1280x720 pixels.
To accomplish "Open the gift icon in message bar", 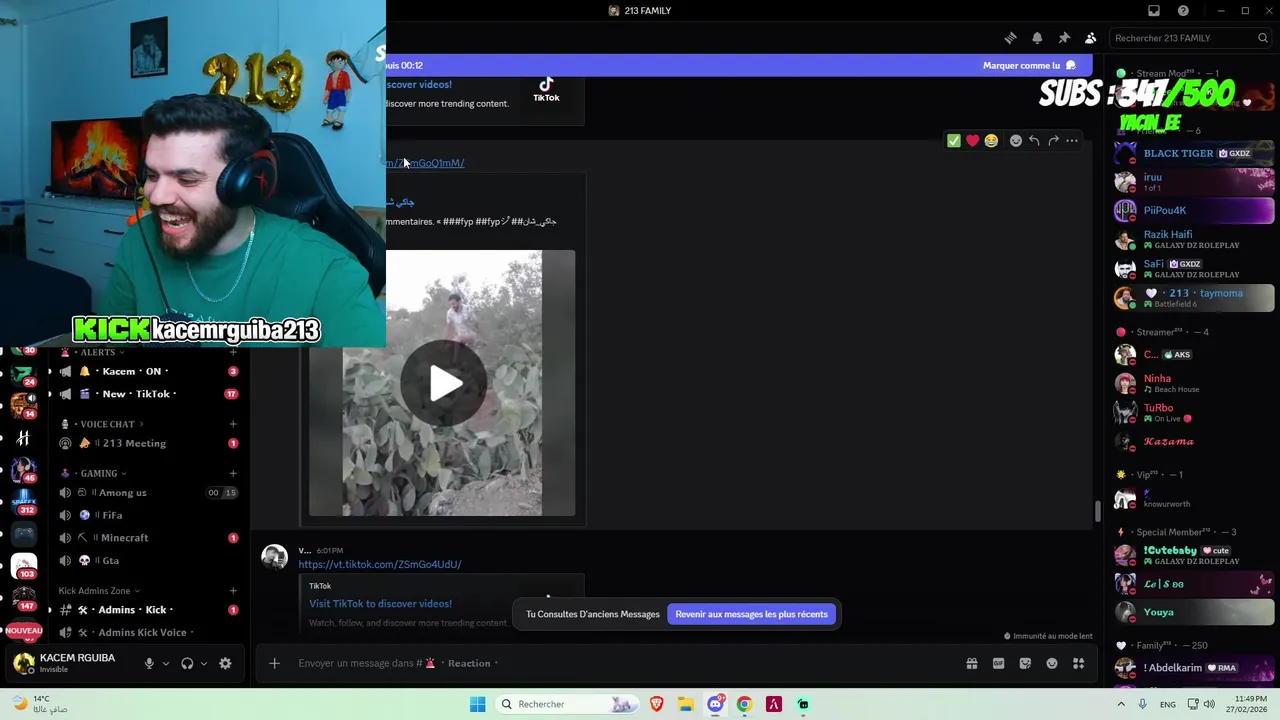I will click(x=971, y=663).
